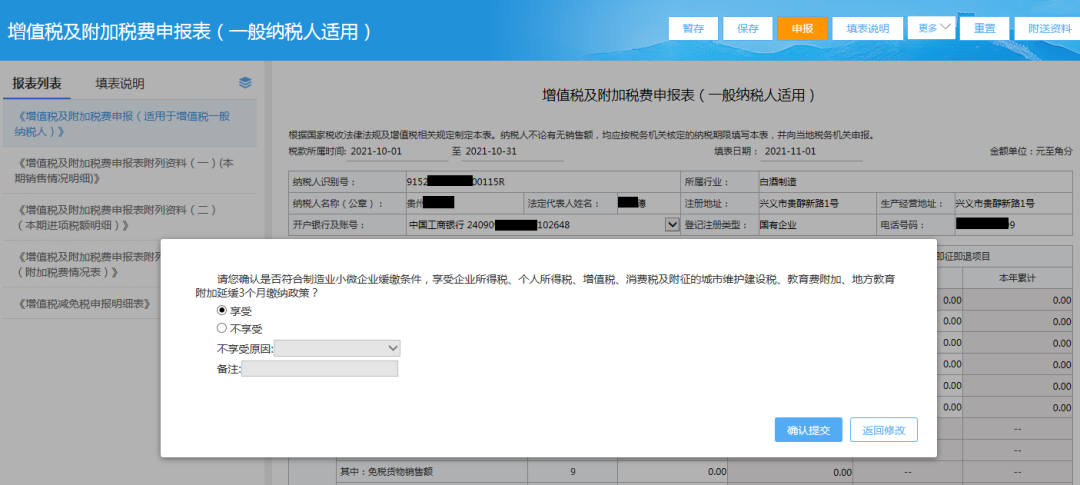Switch to the 报表列表 tab

[x=37, y=84]
